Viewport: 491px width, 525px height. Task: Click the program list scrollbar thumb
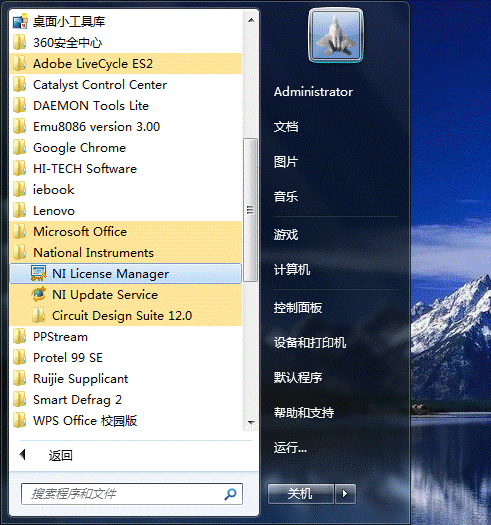(250, 210)
